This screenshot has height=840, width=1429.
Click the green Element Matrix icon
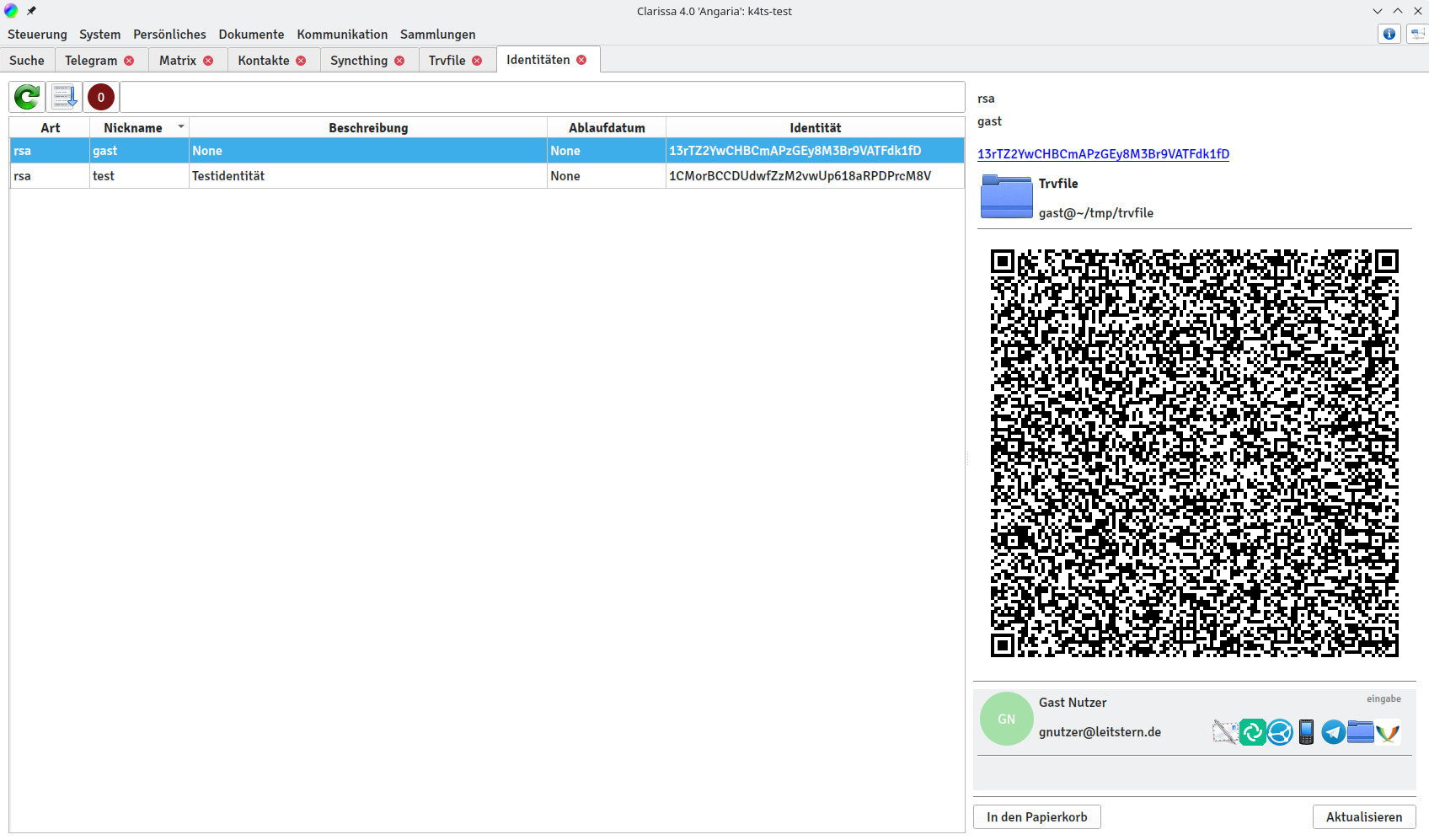coord(1253,732)
